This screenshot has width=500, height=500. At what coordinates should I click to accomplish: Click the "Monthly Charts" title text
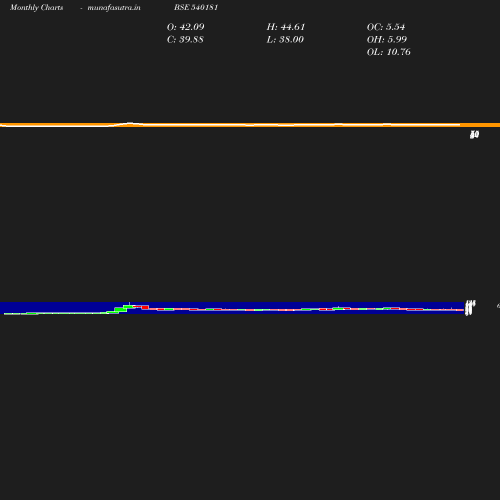pyautogui.click(x=37, y=7)
